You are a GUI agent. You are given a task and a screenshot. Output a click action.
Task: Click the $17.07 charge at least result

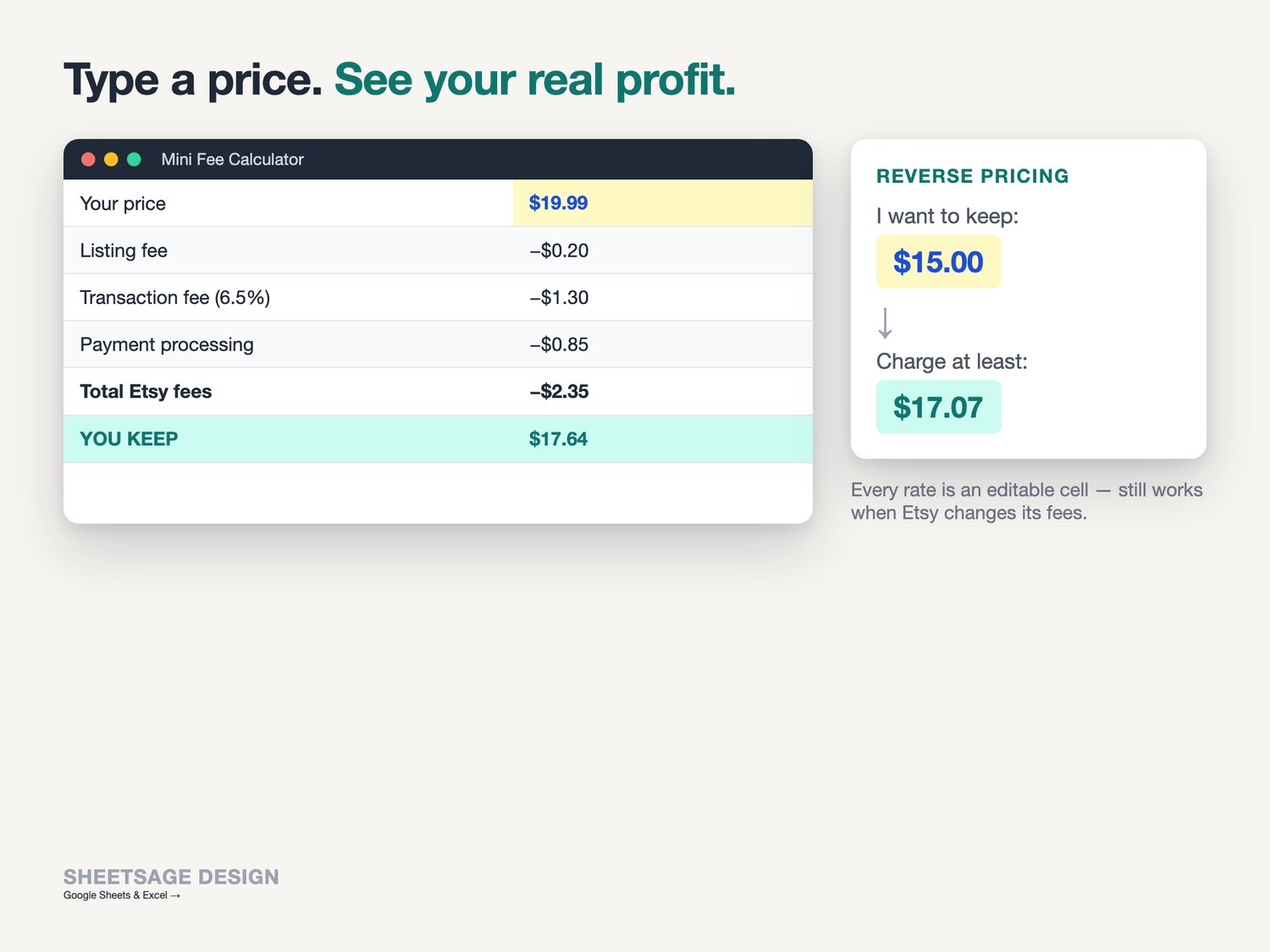(938, 407)
